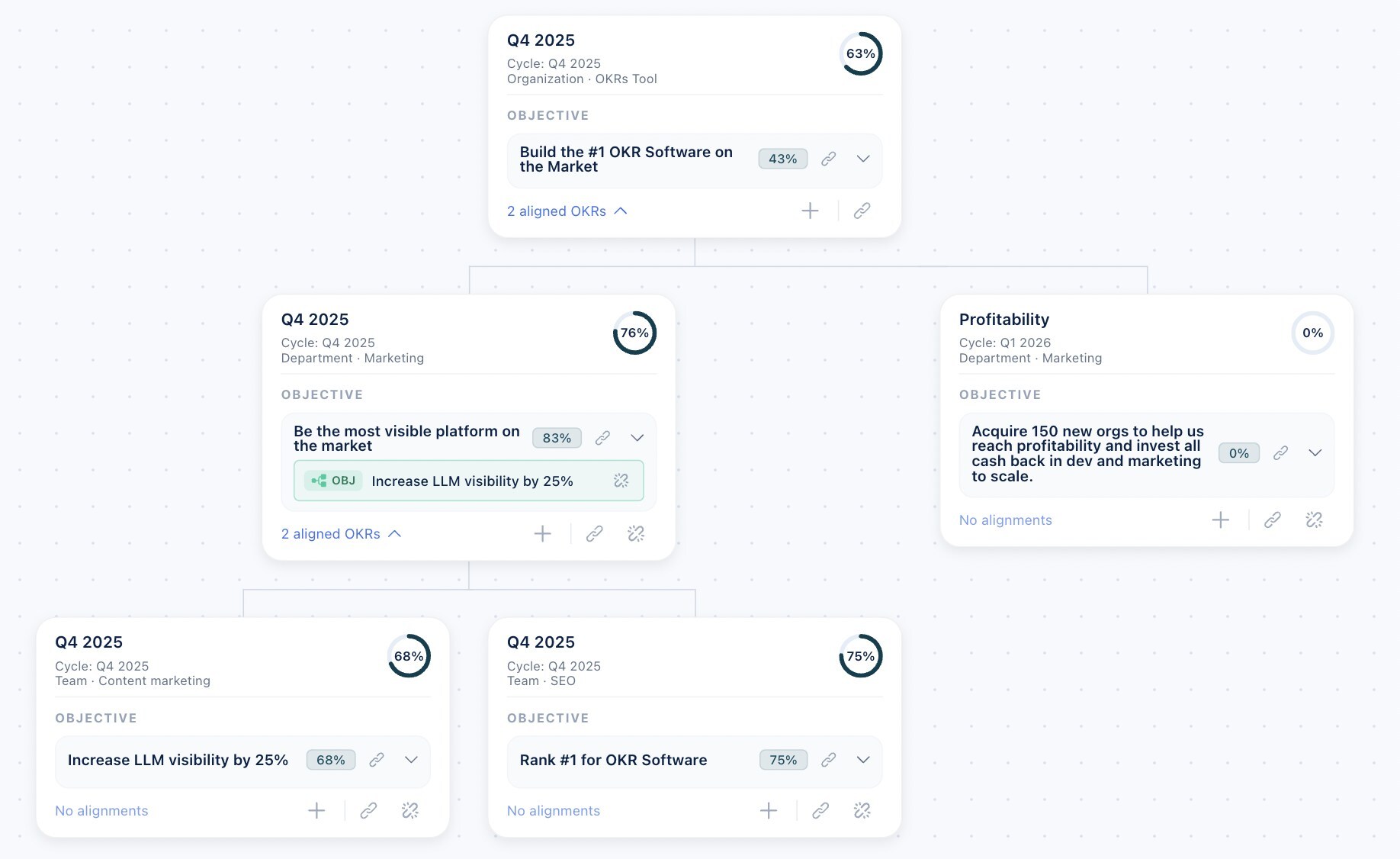Image resolution: width=1400 pixels, height=859 pixels.
Task: Expand the Acquire 150 new orgs objective chevron
Action: tap(1315, 453)
